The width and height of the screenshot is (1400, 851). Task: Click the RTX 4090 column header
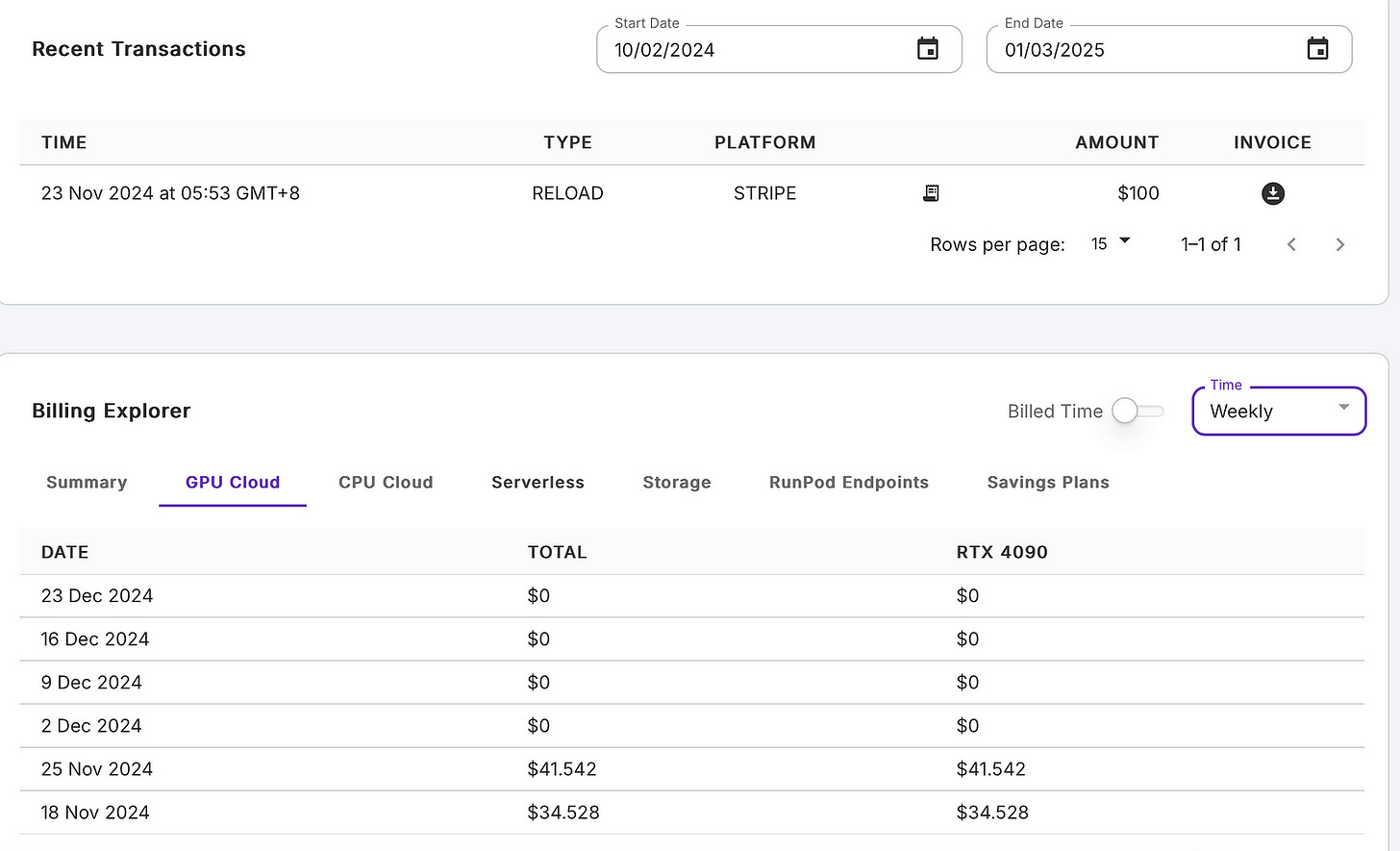click(x=1002, y=552)
